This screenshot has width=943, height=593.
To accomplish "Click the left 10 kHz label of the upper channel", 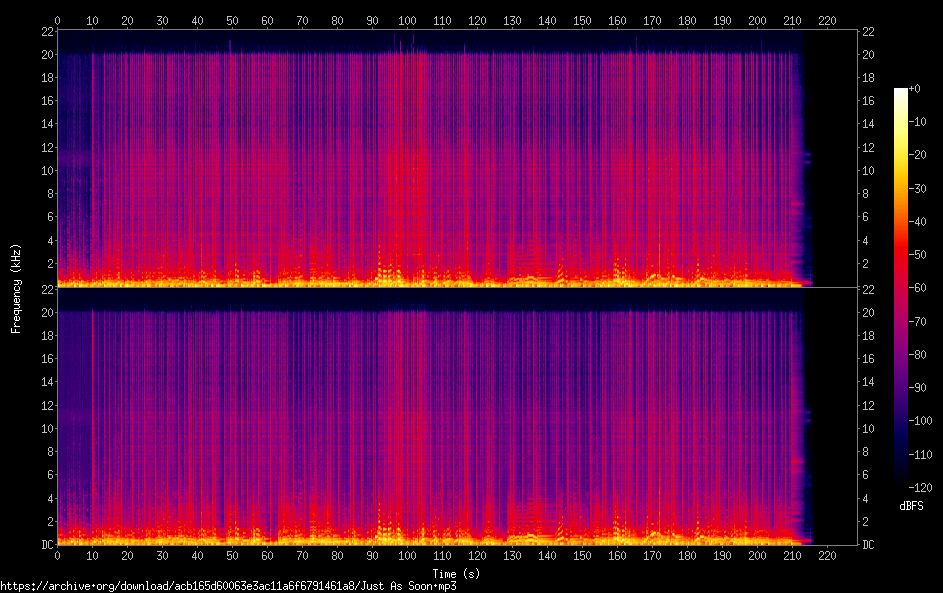I will coord(46,170).
